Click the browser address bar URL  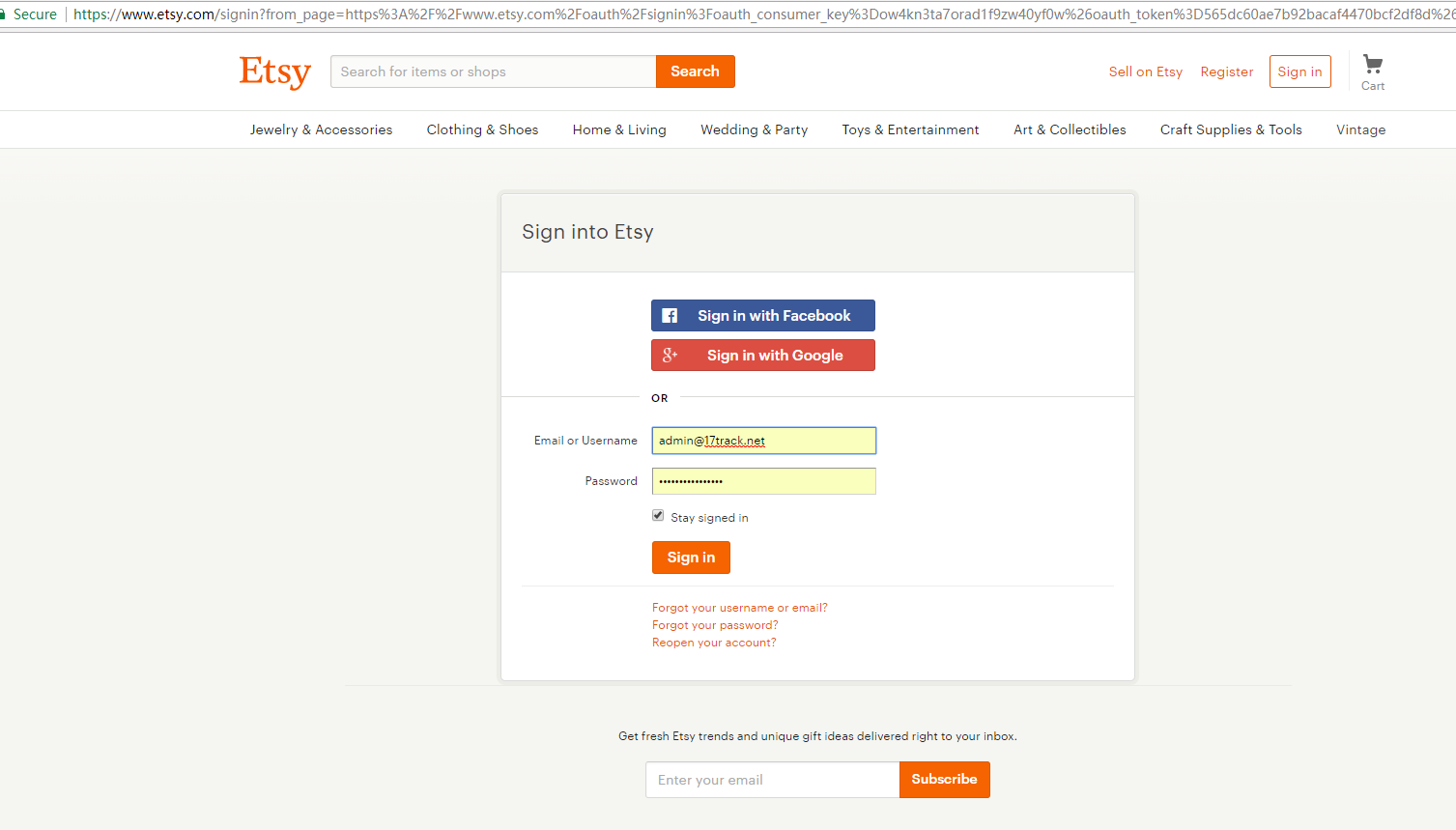pyautogui.click(x=764, y=14)
